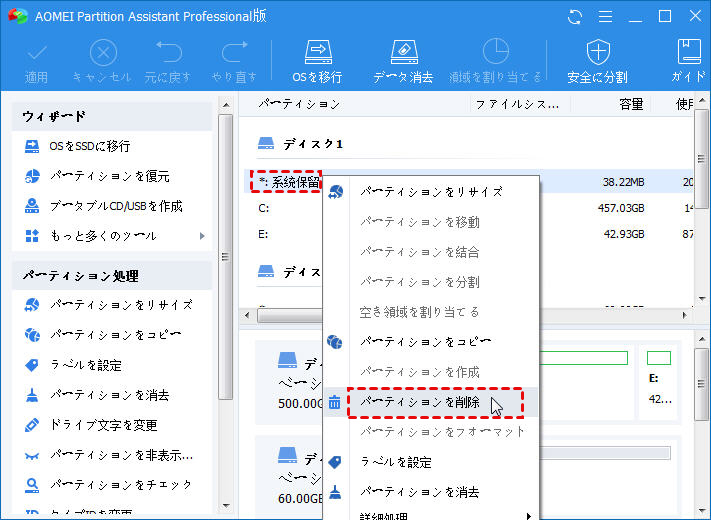This screenshot has height=520, width=711.
Task: Click the 適用 (Apply) checkmark icon
Action: click(37, 53)
